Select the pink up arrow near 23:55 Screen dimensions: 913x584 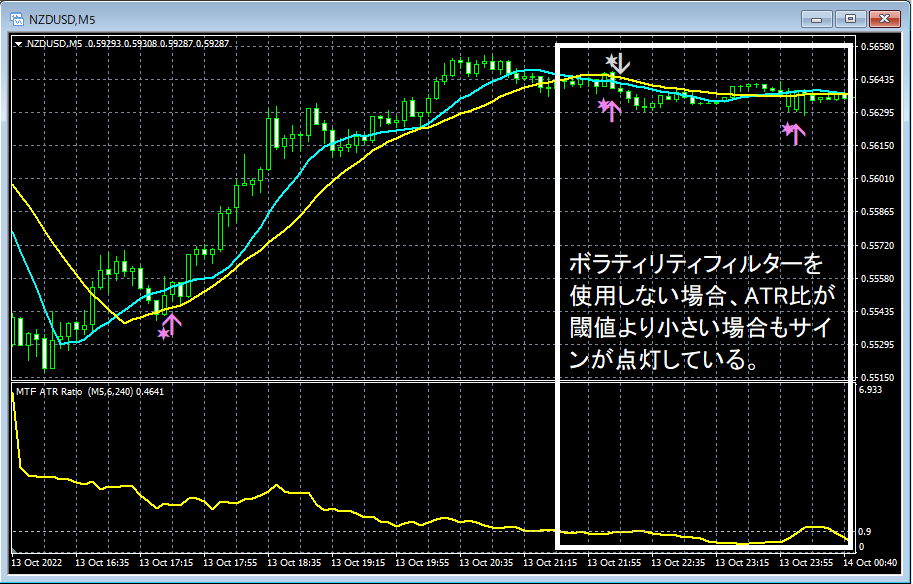(797, 134)
